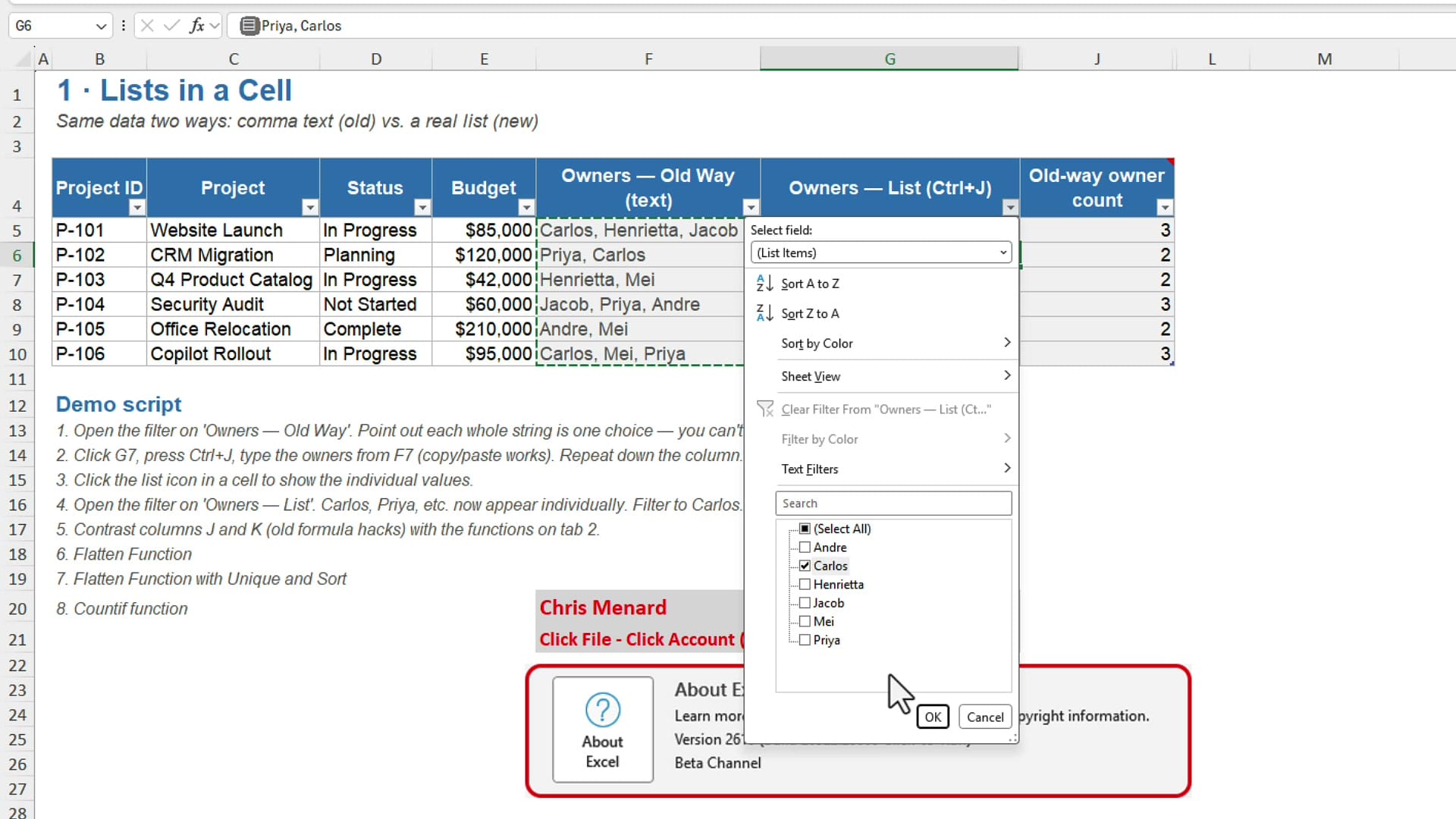1456x819 pixels.
Task: Click the Copilot Rollout project cell
Action: click(x=233, y=354)
